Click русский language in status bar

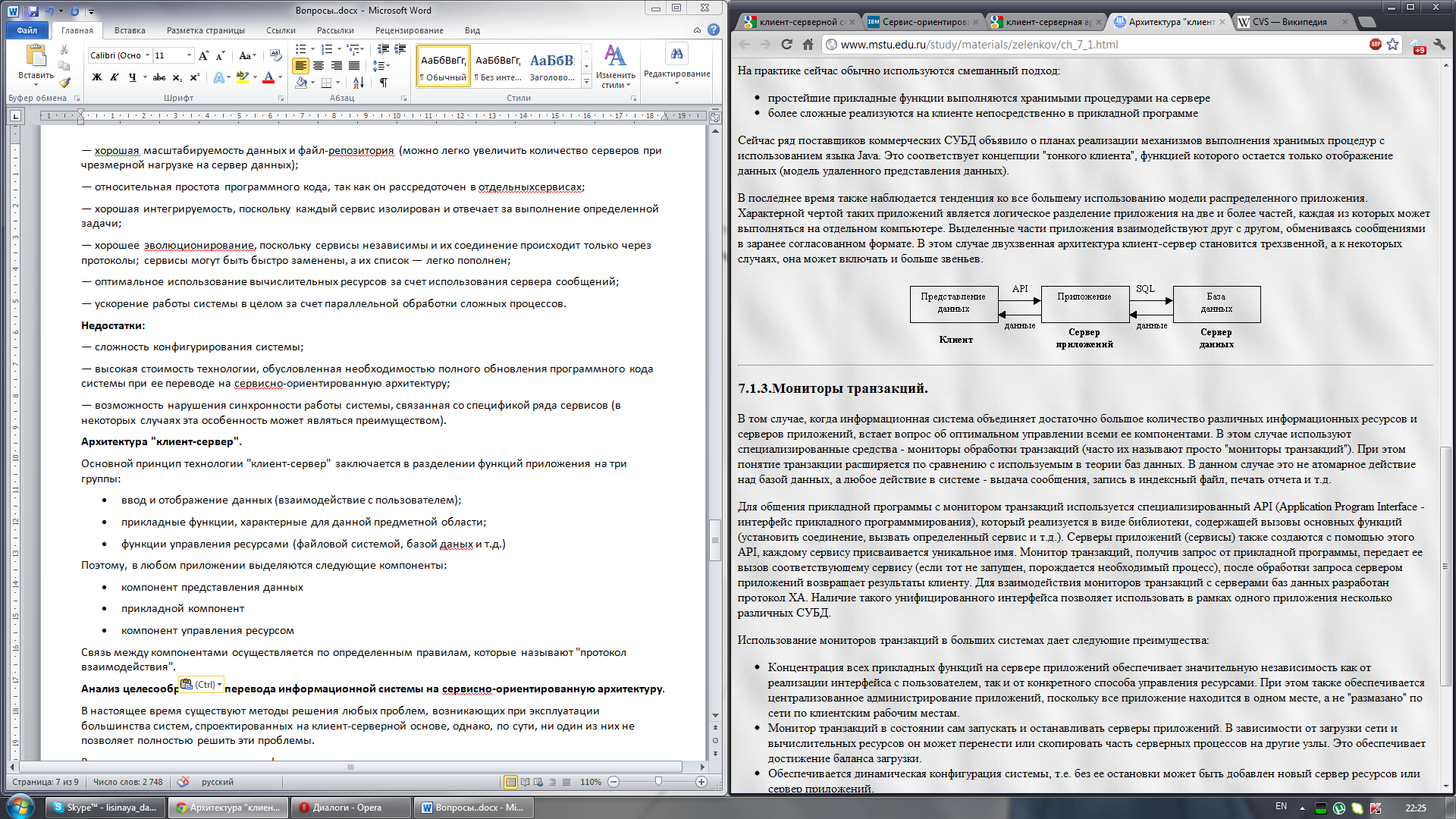pyautogui.click(x=218, y=782)
